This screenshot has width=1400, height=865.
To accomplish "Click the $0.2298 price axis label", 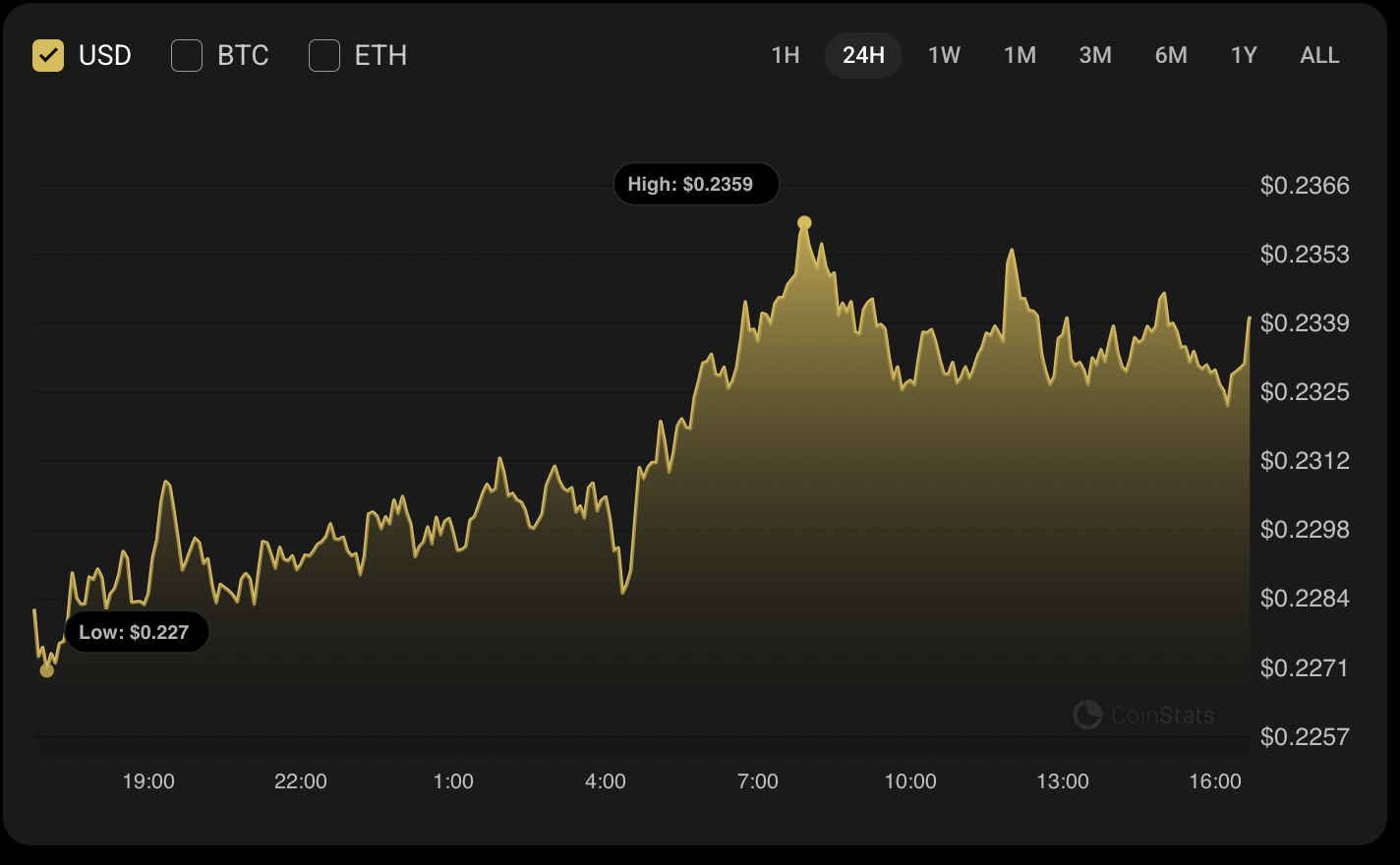I will 1305,530.
